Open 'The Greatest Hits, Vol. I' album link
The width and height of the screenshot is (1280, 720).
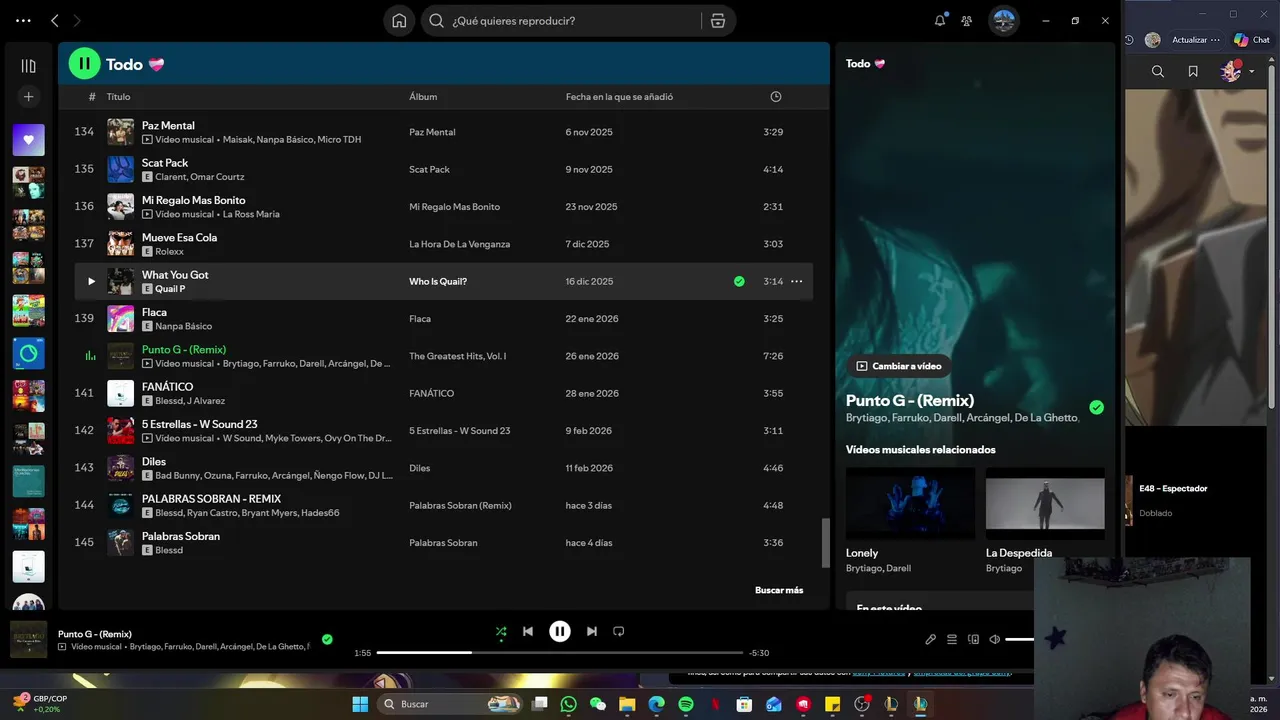tap(457, 356)
